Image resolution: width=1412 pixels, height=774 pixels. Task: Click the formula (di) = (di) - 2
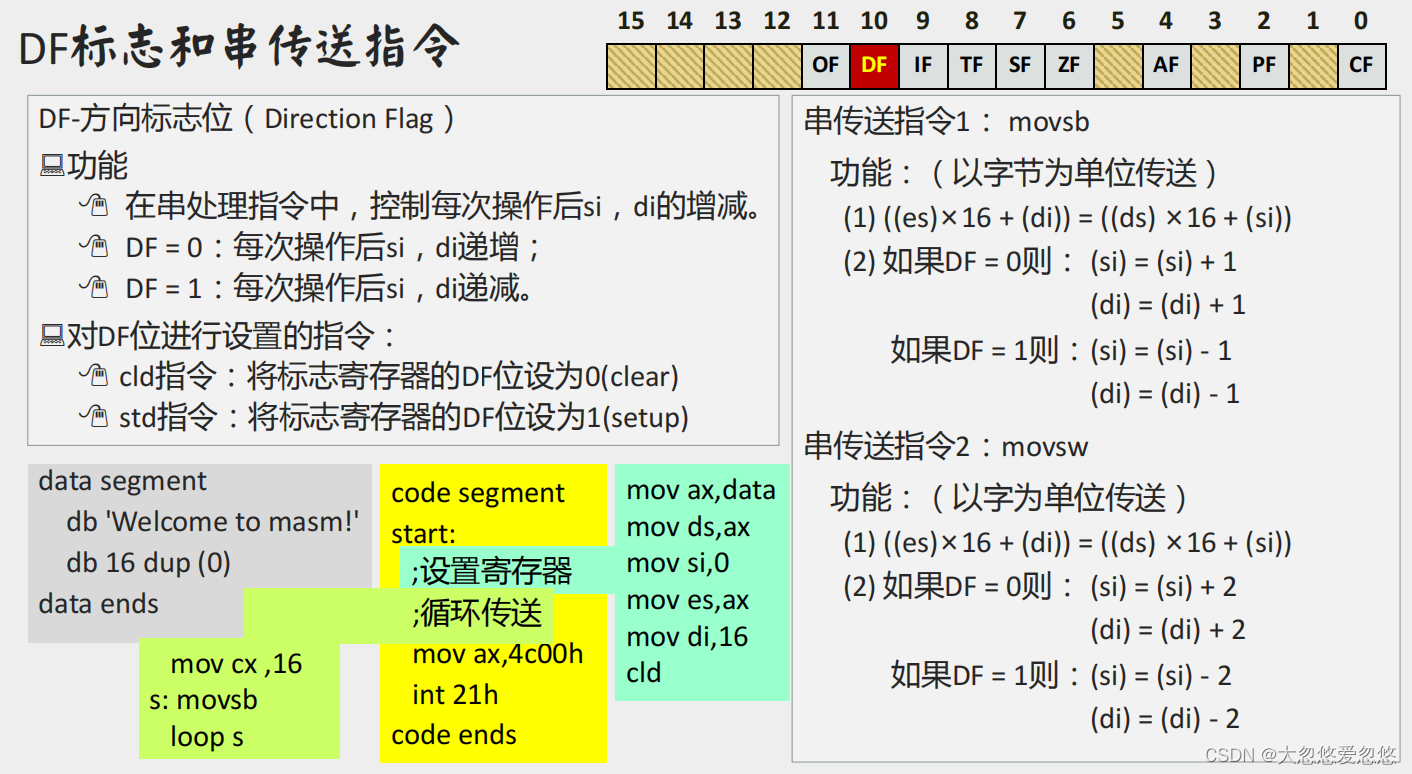point(1165,719)
